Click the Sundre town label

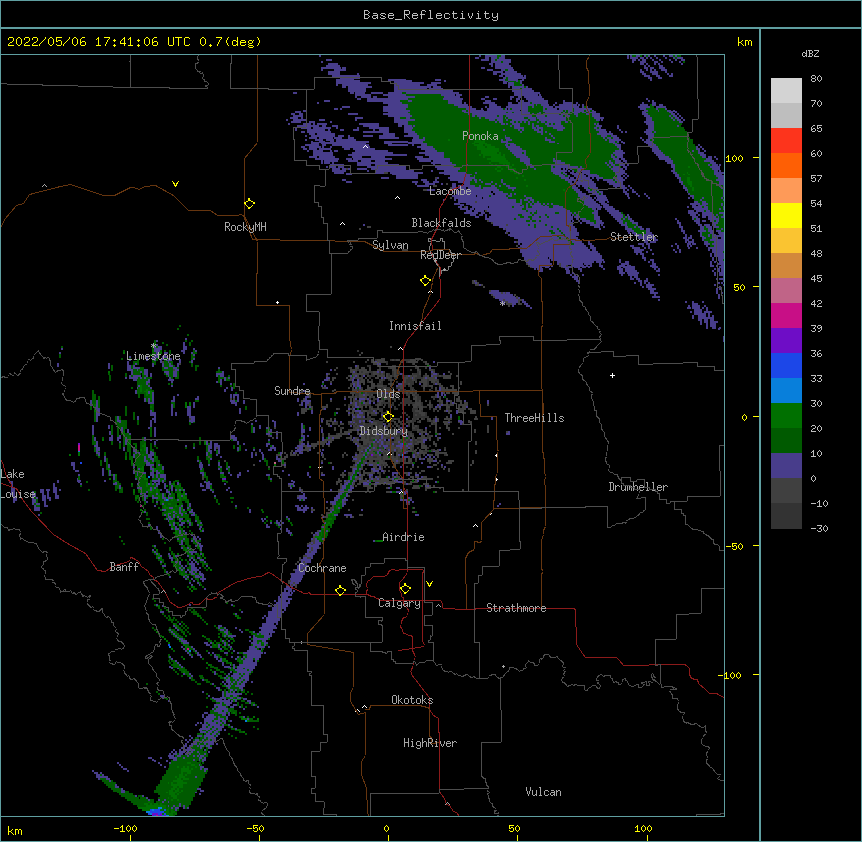coord(292,391)
